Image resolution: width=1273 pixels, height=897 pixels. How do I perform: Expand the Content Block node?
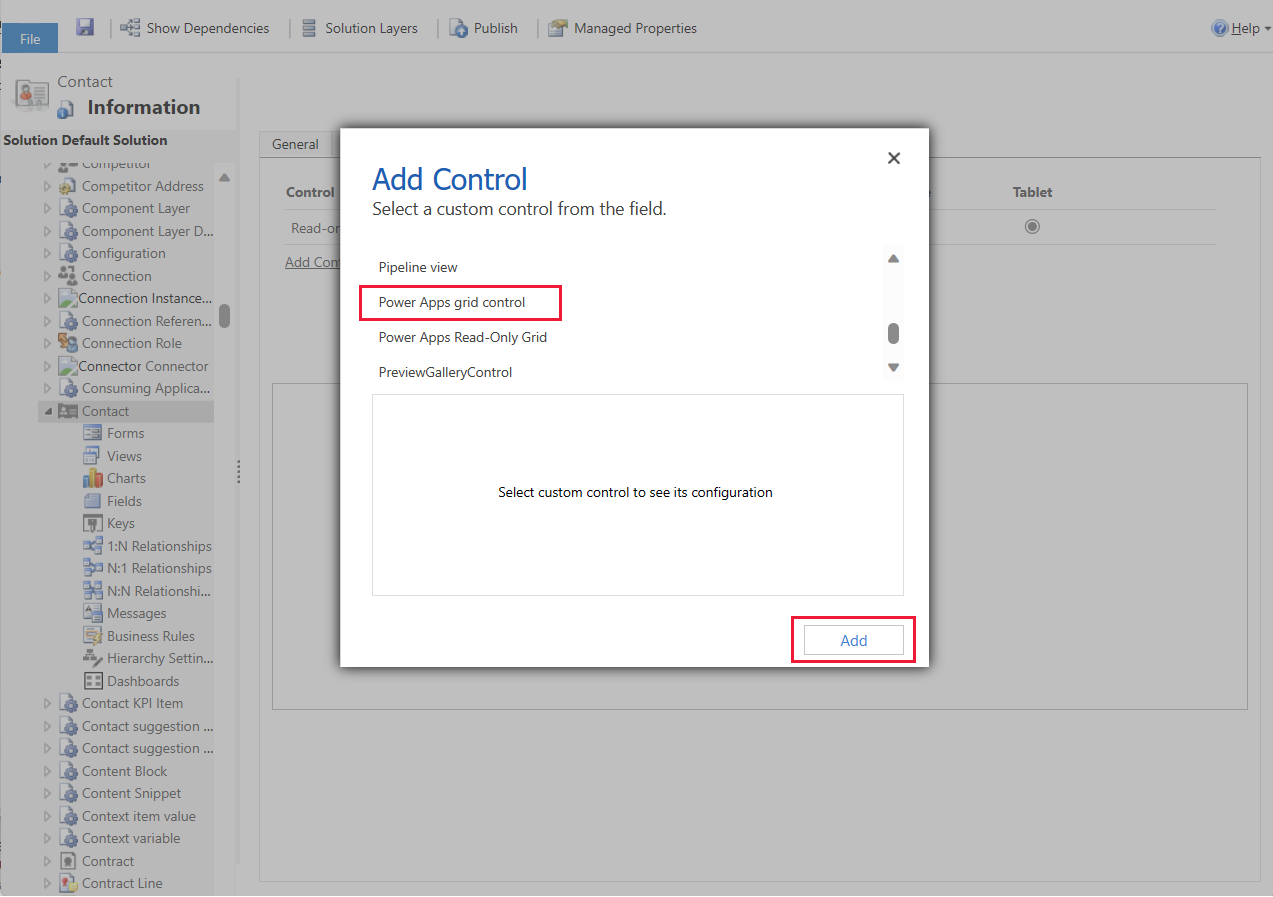click(x=47, y=771)
